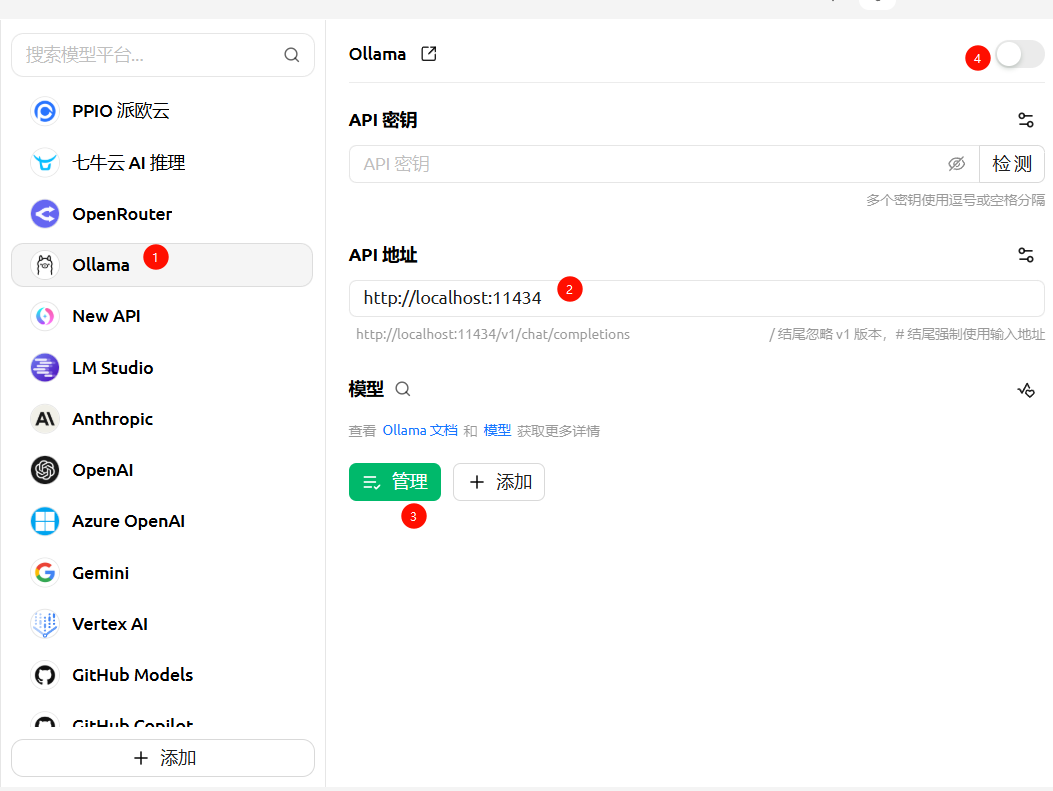Click the green 管理 manage models button
Viewport: 1053px width, 791px height.
pos(395,482)
